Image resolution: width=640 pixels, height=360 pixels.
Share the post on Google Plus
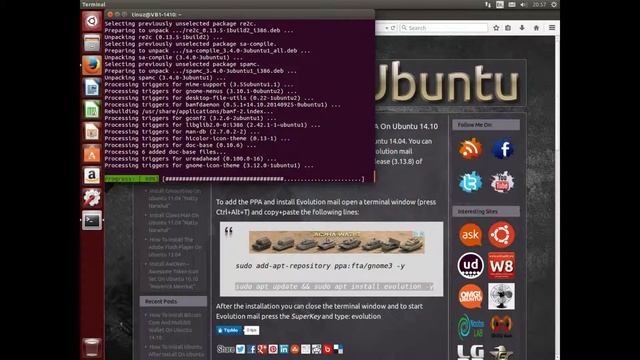(262, 349)
